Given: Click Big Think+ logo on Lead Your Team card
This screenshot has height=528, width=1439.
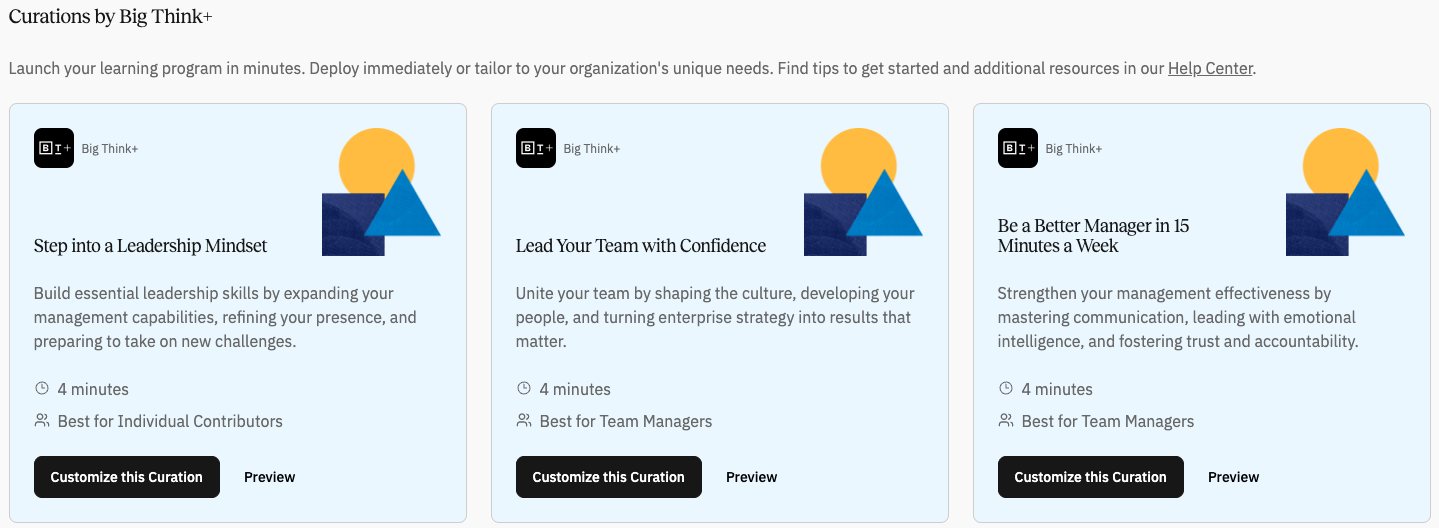Looking at the screenshot, I should tap(536, 148).
